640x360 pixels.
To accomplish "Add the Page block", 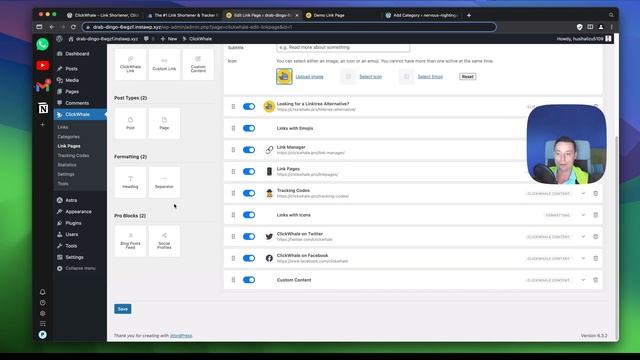I will (164, 123).
